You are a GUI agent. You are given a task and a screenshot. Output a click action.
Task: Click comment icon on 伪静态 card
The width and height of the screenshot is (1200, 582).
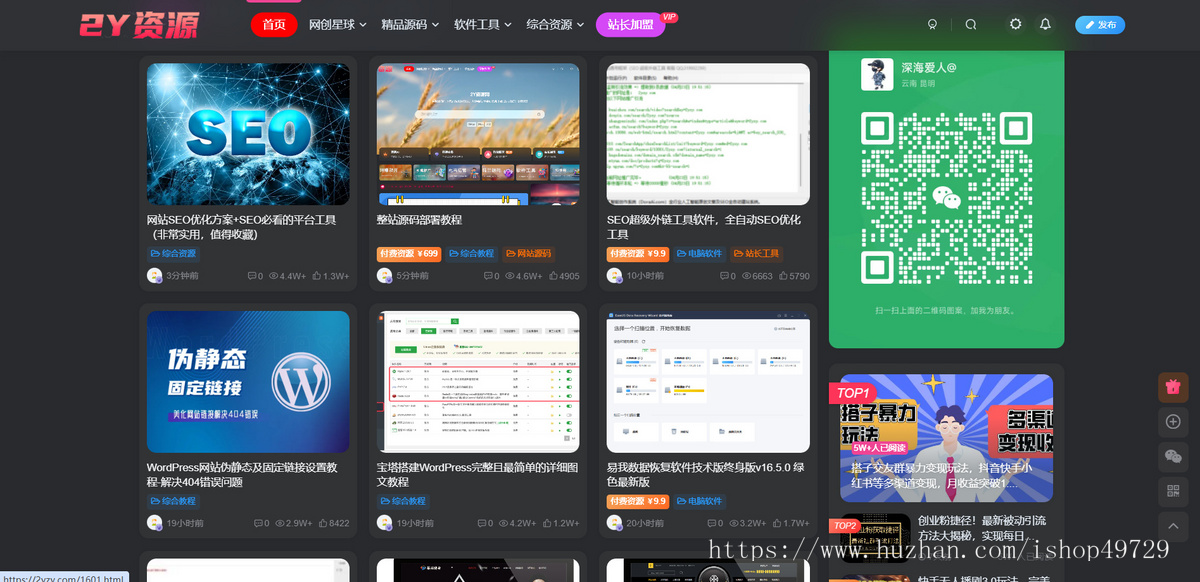(260, 523)
